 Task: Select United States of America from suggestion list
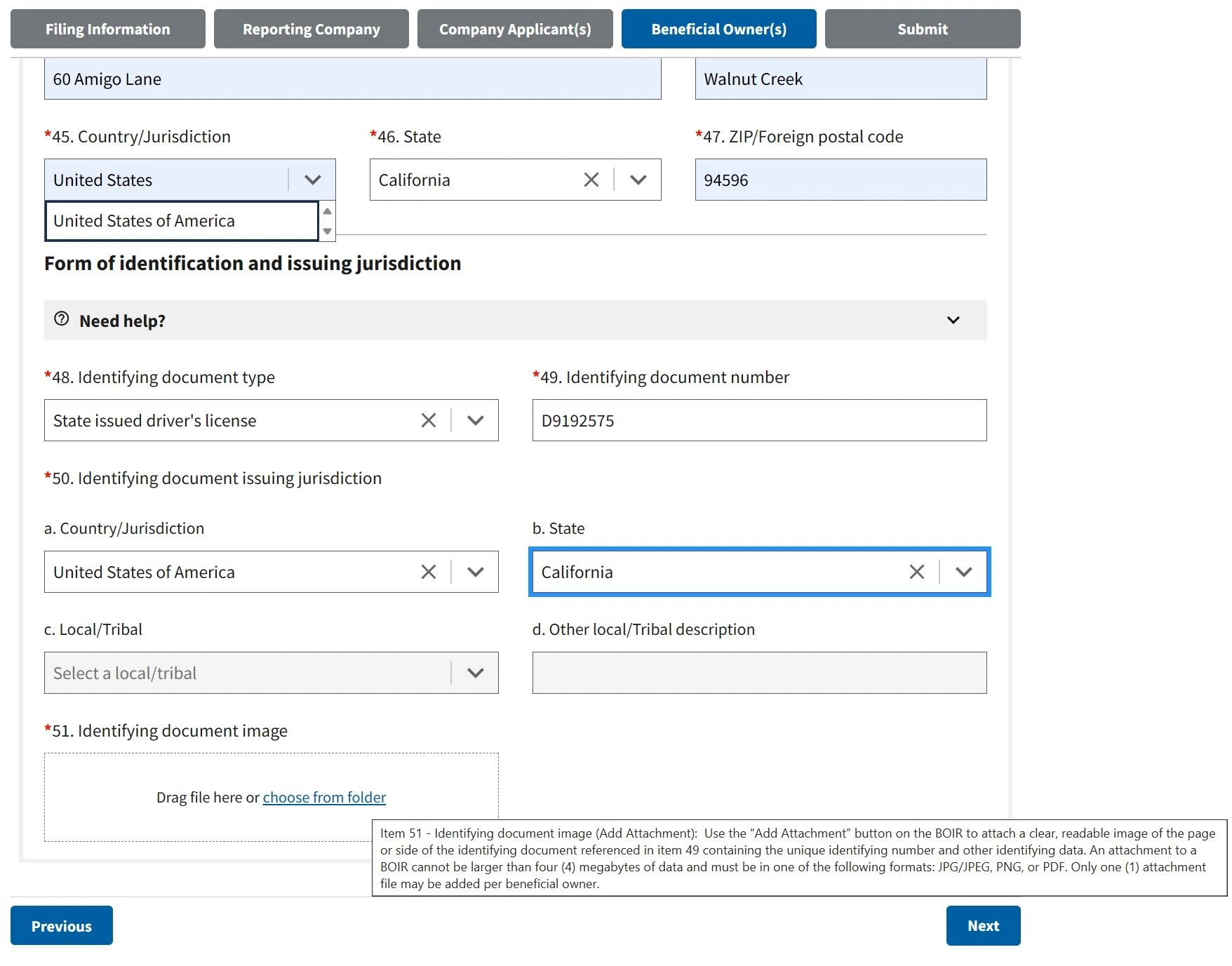pyautogui.click(x=143, y=220)
